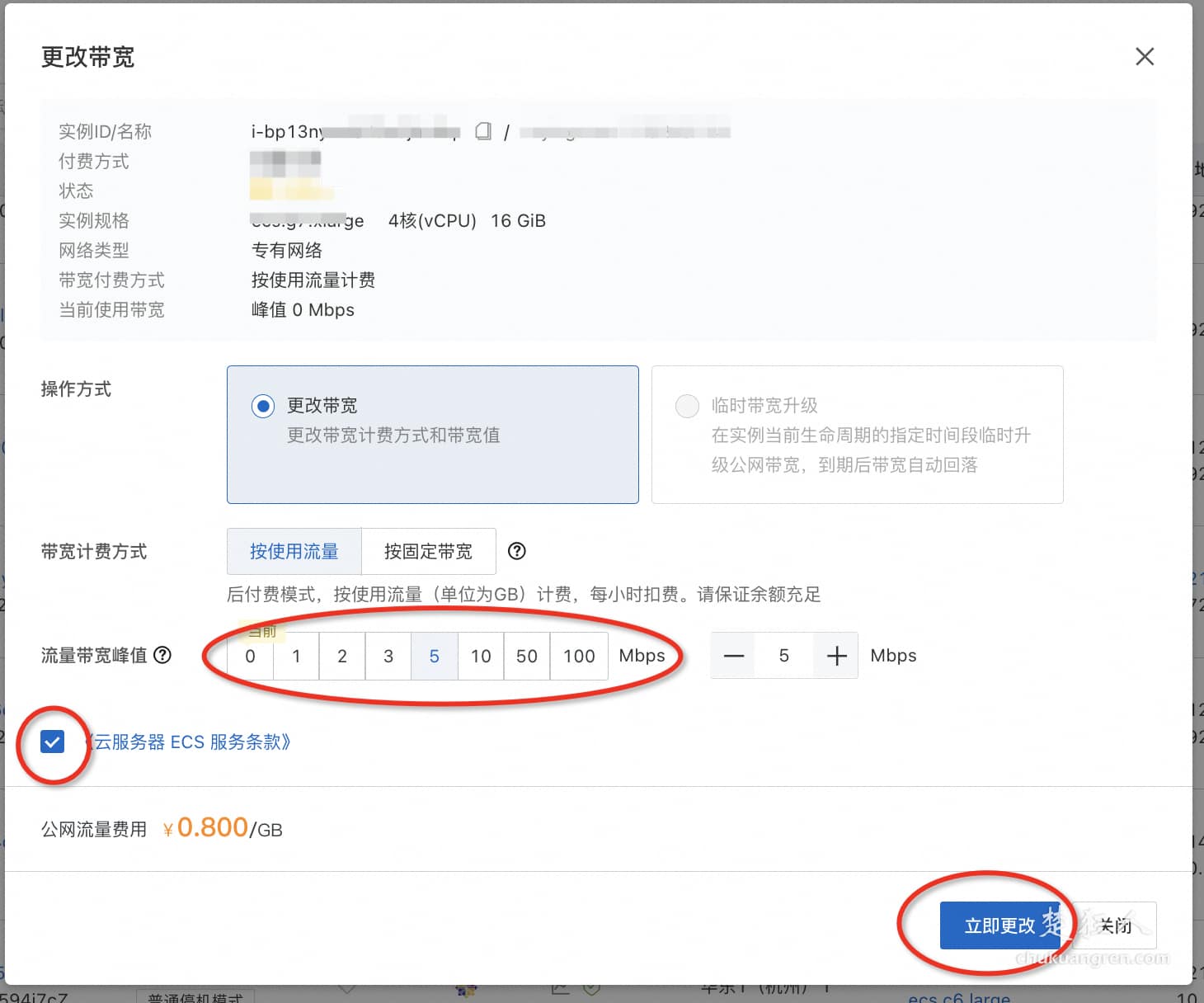
Task: Click the minus icon to lower bandwidth
Action: tap(732, 655)
